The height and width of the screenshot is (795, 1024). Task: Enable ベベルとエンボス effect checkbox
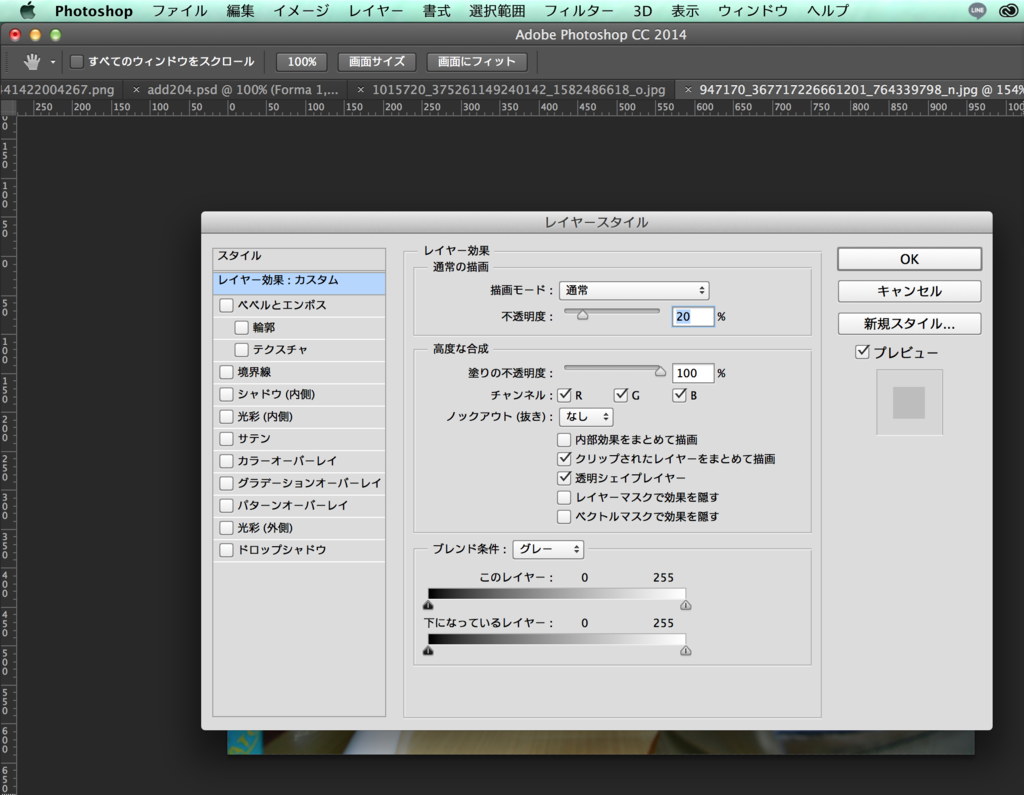click(226, 305)
